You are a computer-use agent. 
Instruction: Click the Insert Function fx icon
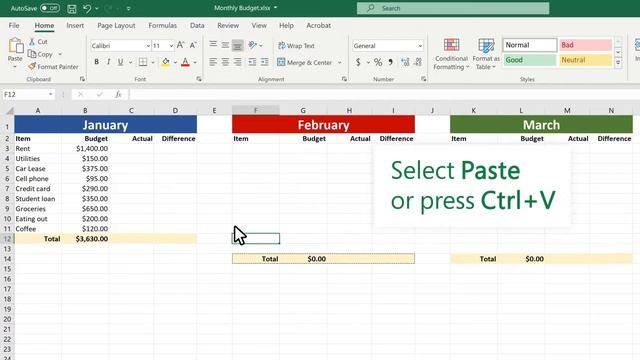tap(118, 94)
